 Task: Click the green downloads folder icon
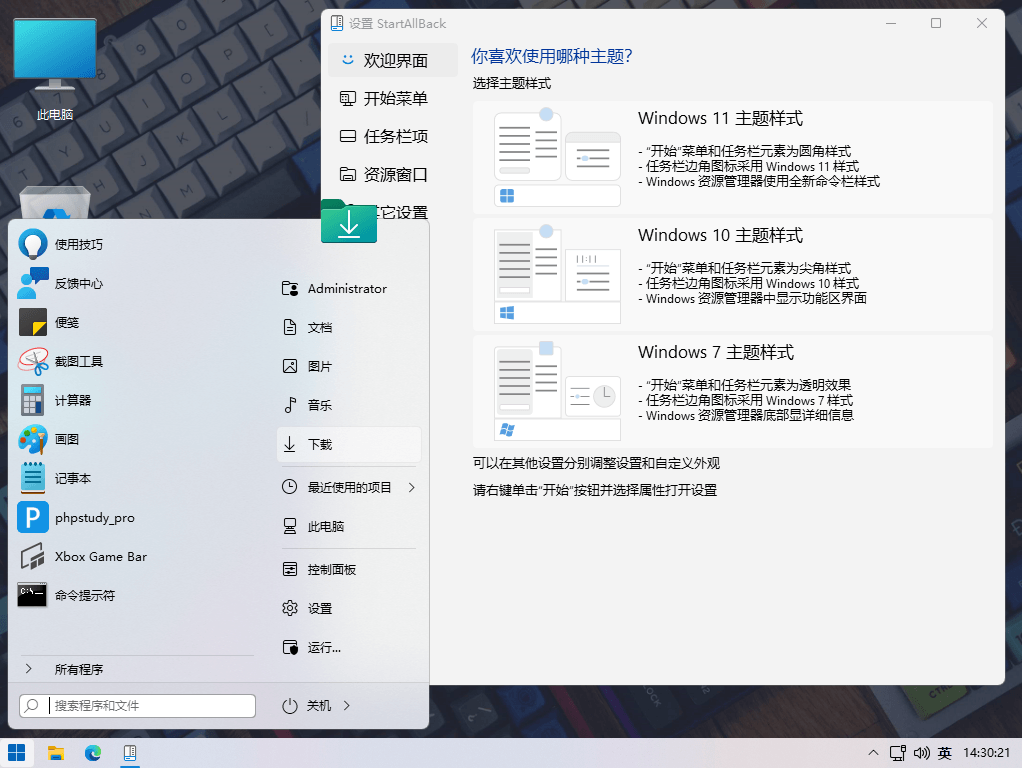[x=349, y=221]
